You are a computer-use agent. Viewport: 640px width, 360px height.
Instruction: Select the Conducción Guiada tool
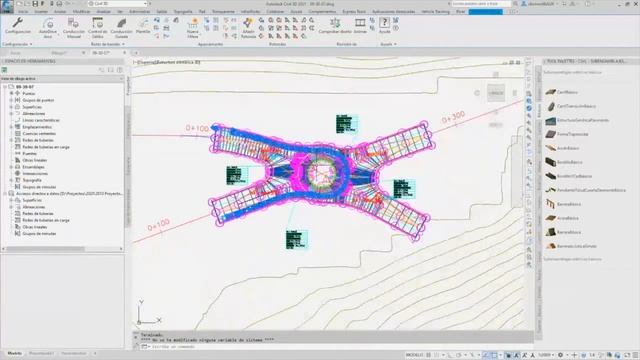(122, 28)
